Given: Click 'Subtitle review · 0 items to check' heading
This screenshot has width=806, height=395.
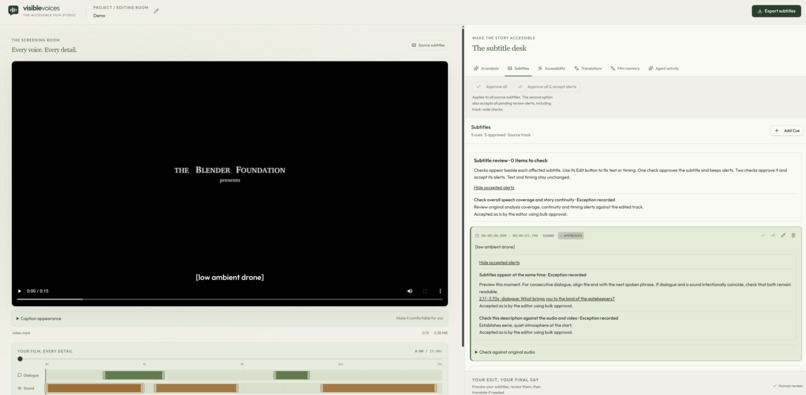Looking at the screenshot, I should 510,160.
